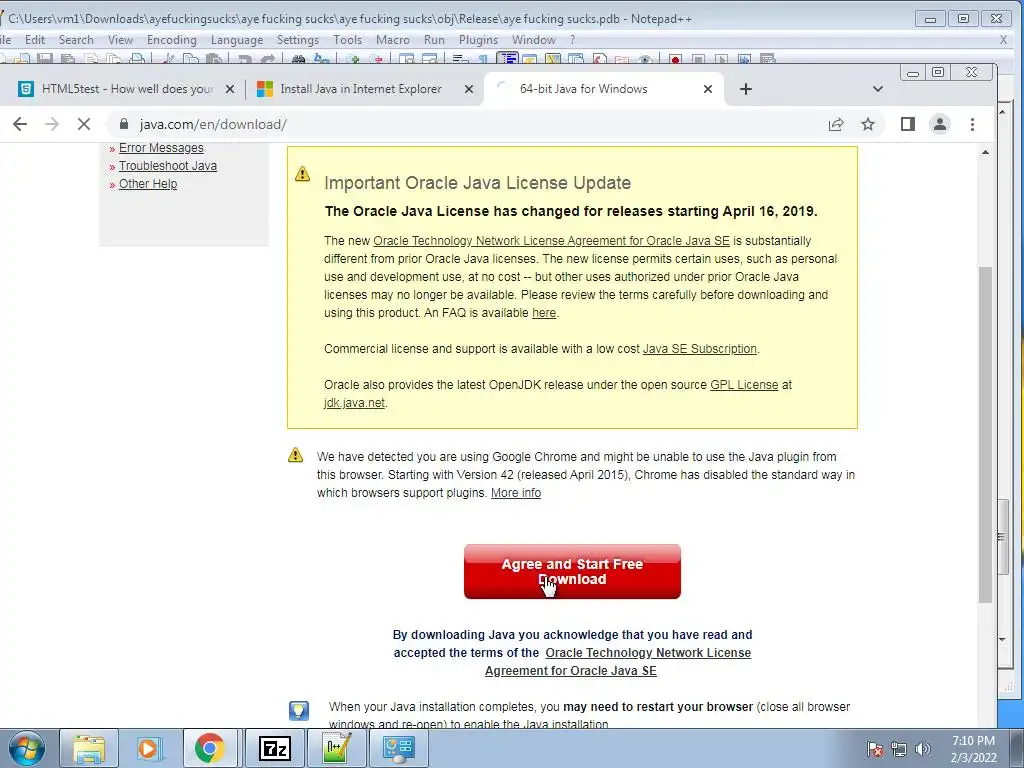Viewport: 1024px width, 768px height.
Task: Bookmark this page with the star icon
Action: 868,124
